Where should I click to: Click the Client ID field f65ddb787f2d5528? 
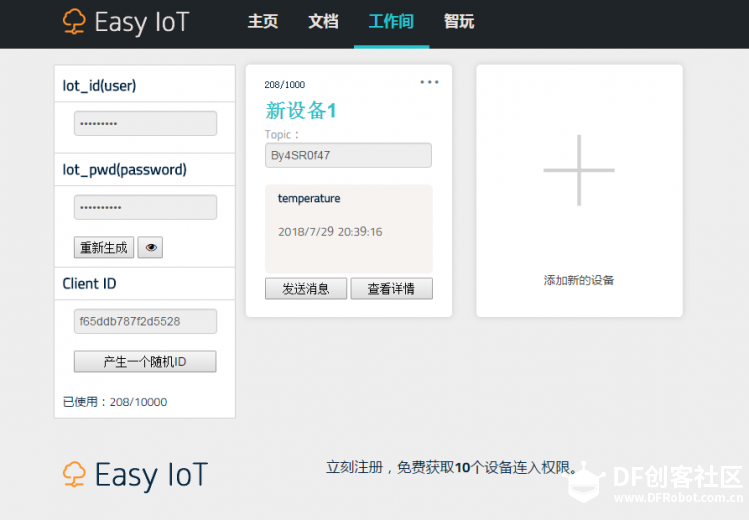[145, 321]
